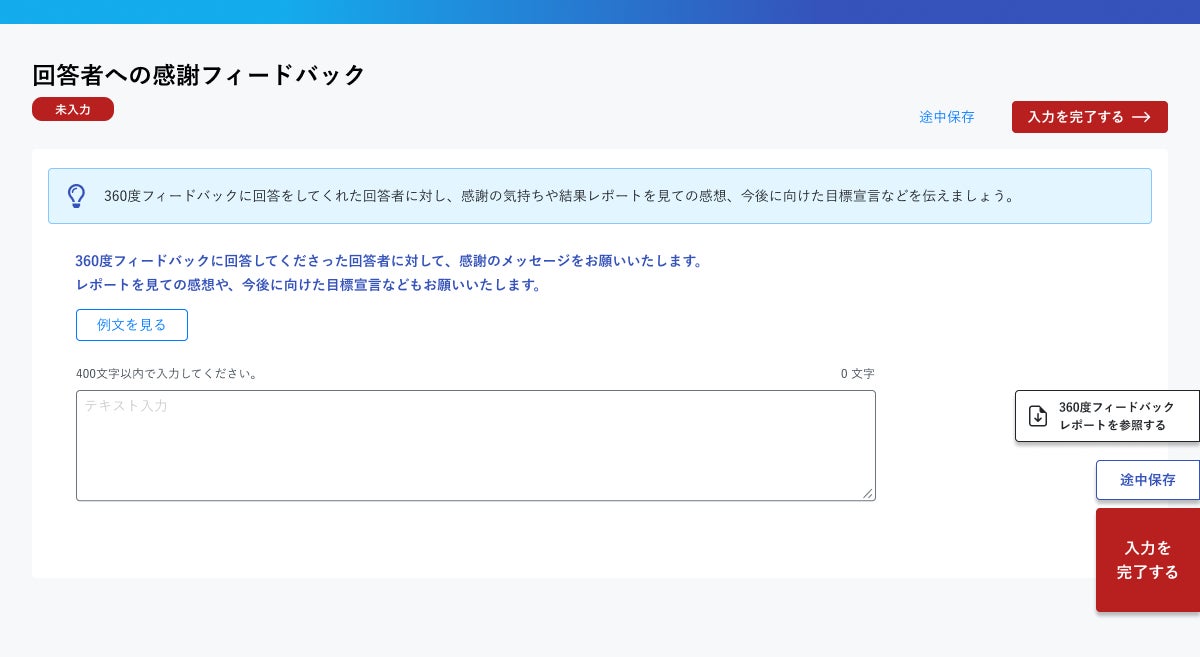Click the lightbulb hint icon
The image size is (1200, 657).
point(76,196)
